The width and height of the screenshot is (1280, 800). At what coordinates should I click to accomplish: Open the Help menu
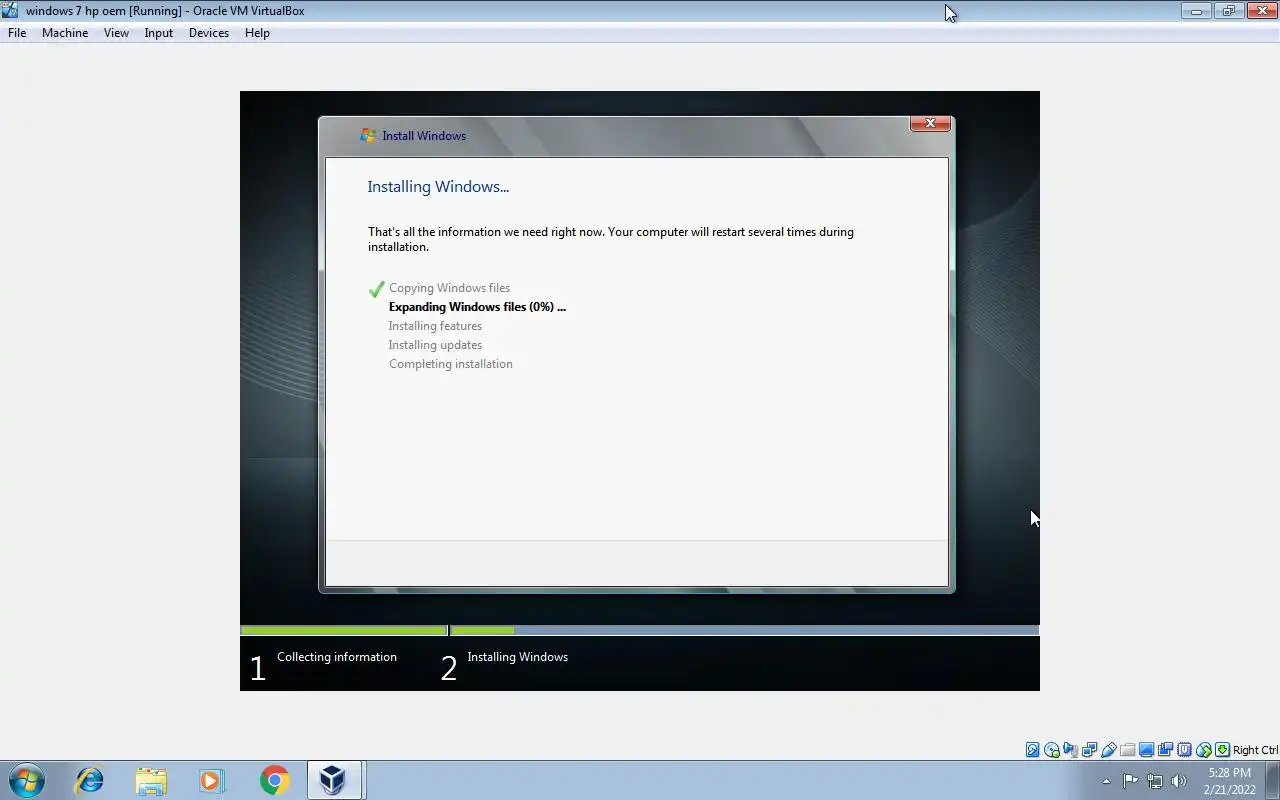257,32
